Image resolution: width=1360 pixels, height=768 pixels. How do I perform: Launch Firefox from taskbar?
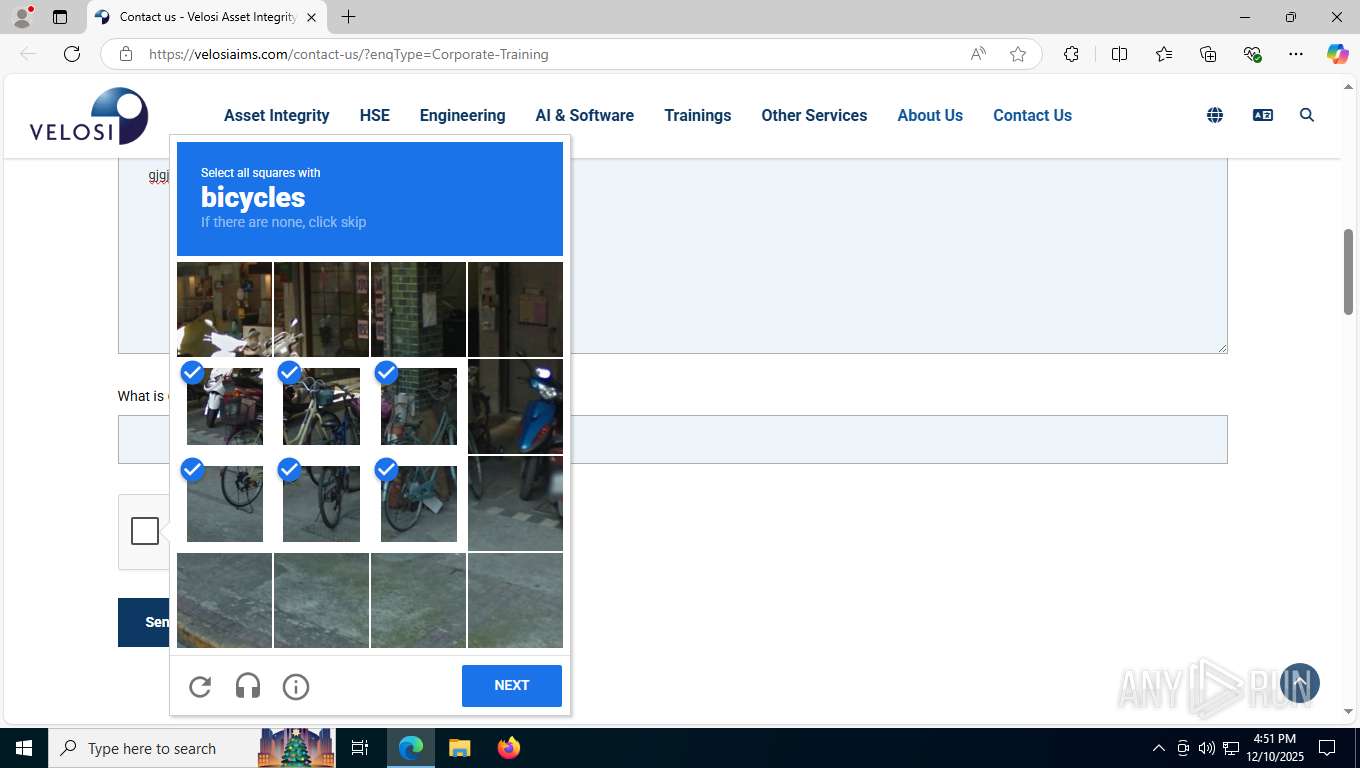[509, 748]
